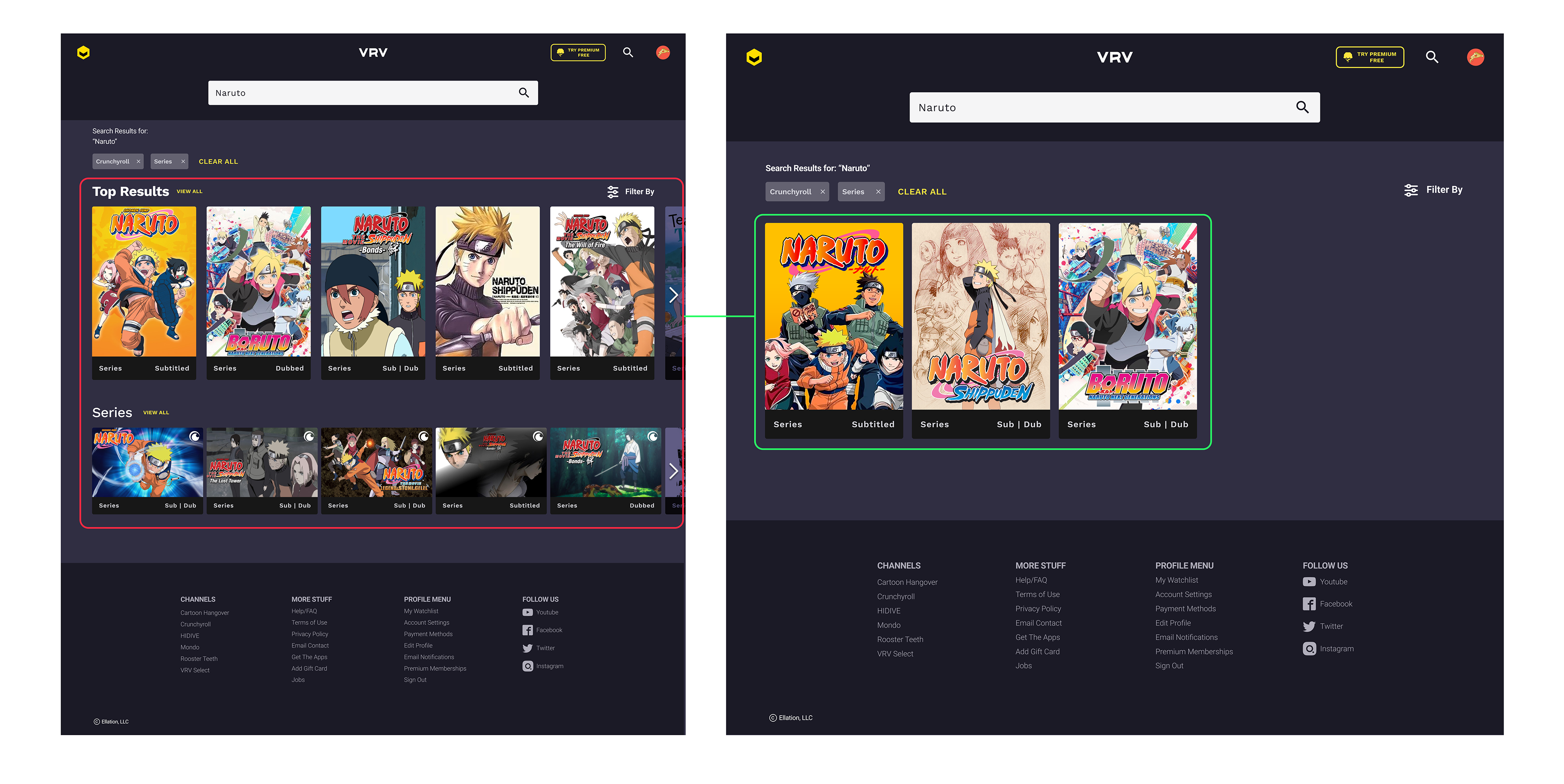The height and width of the screenshot is (784, 1564).
Task: Click Instagram icon in left footer
Action: coord(527,666)
